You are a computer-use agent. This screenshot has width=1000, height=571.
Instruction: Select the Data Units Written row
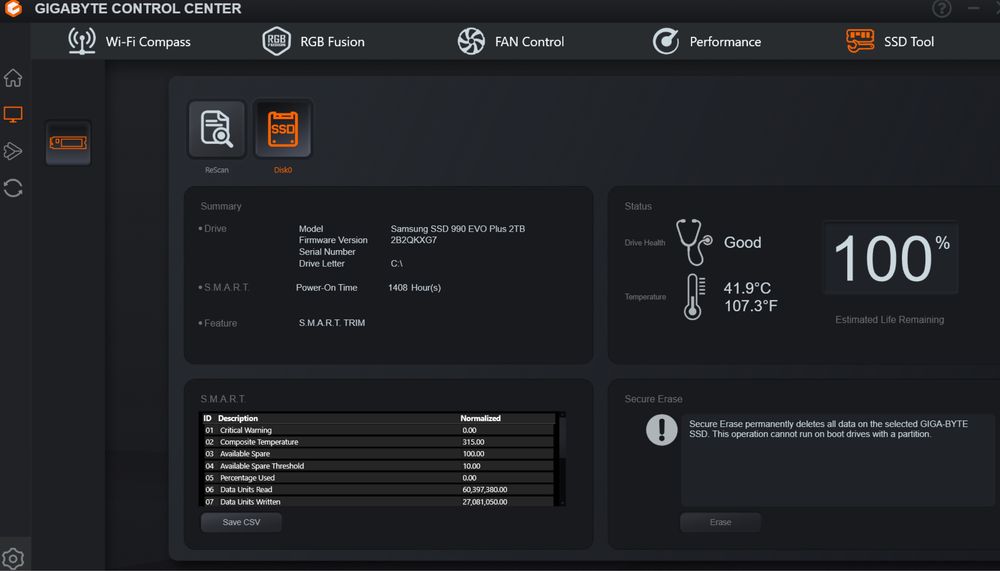click(x=379, y=501)
